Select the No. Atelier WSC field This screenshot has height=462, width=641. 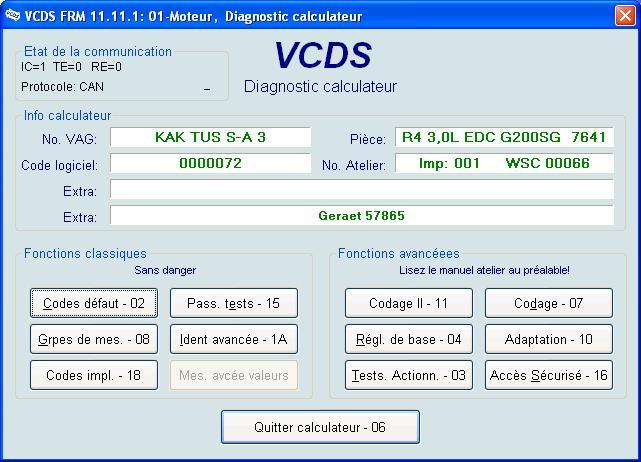pos(504,163)
